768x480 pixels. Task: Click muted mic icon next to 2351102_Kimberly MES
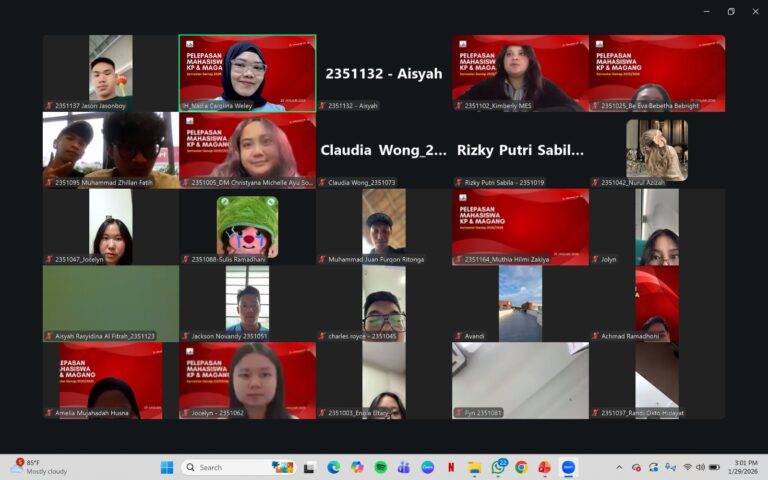tap(459, 106)
